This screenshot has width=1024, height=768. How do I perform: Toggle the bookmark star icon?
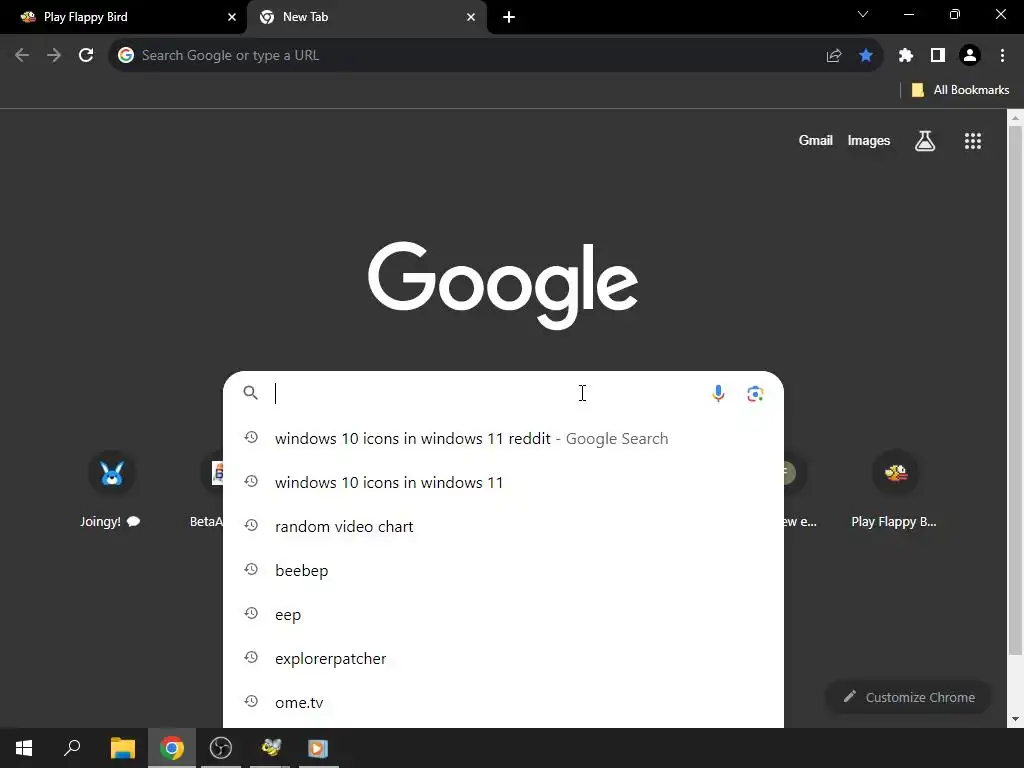coord(866,56)
